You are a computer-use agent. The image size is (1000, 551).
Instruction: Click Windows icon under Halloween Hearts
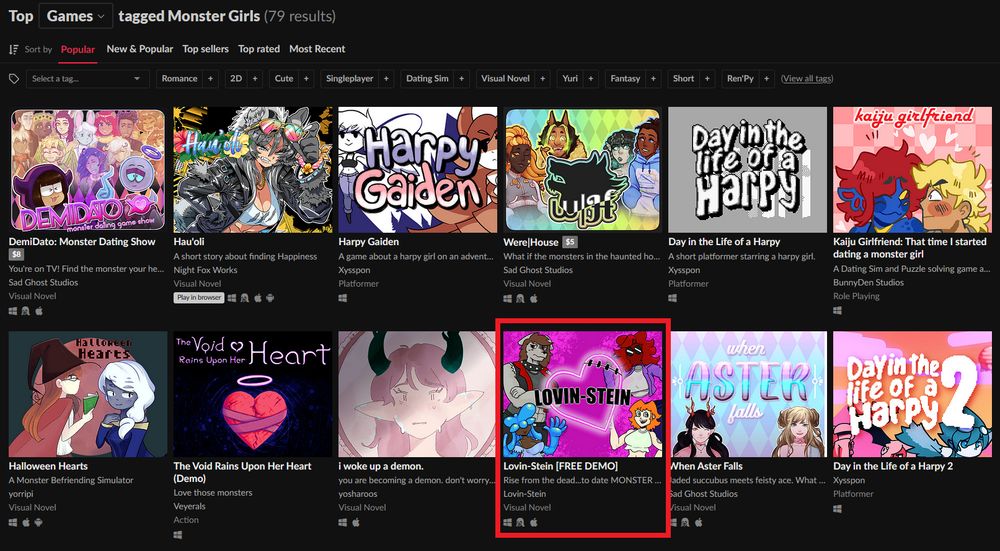tap(13, 522)
